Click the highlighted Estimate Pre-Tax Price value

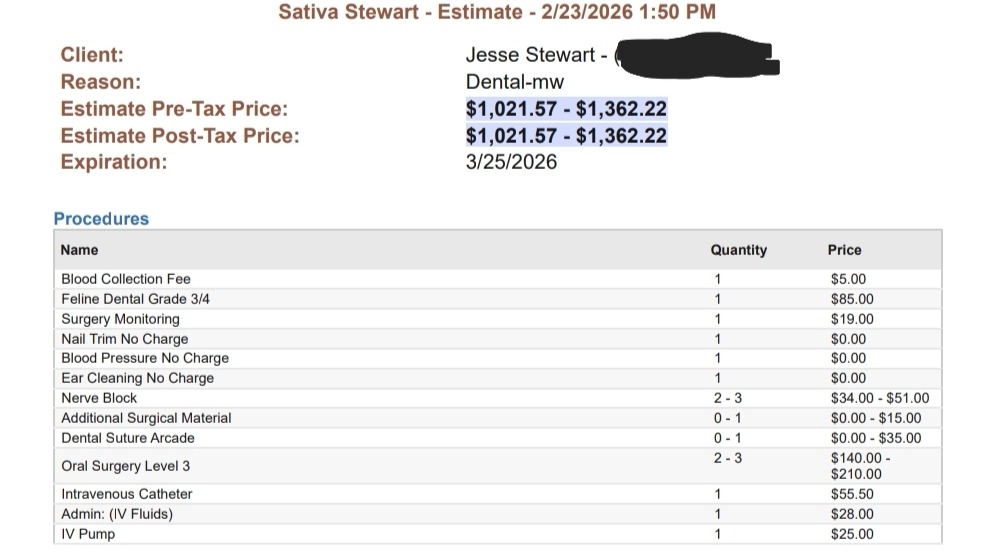click(566, 109)
